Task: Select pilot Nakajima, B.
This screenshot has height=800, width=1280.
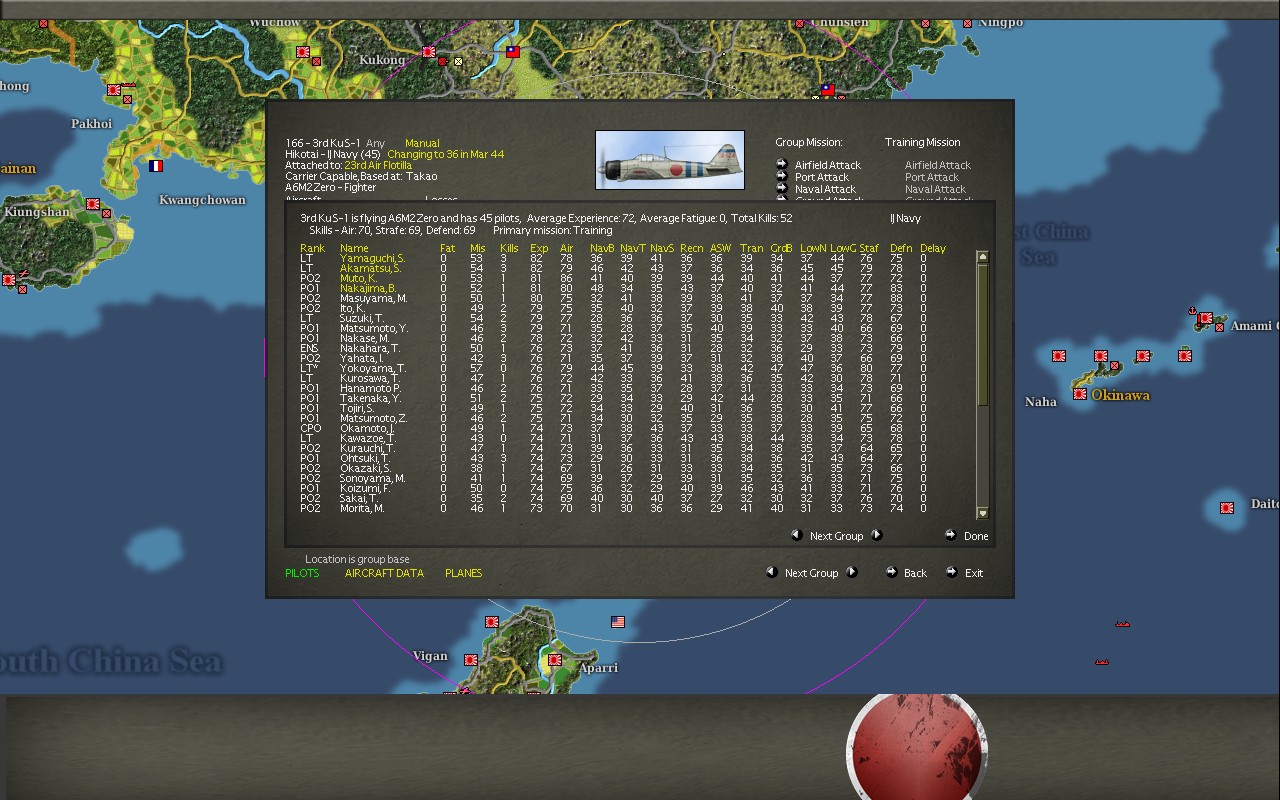Action: point(368,288)
